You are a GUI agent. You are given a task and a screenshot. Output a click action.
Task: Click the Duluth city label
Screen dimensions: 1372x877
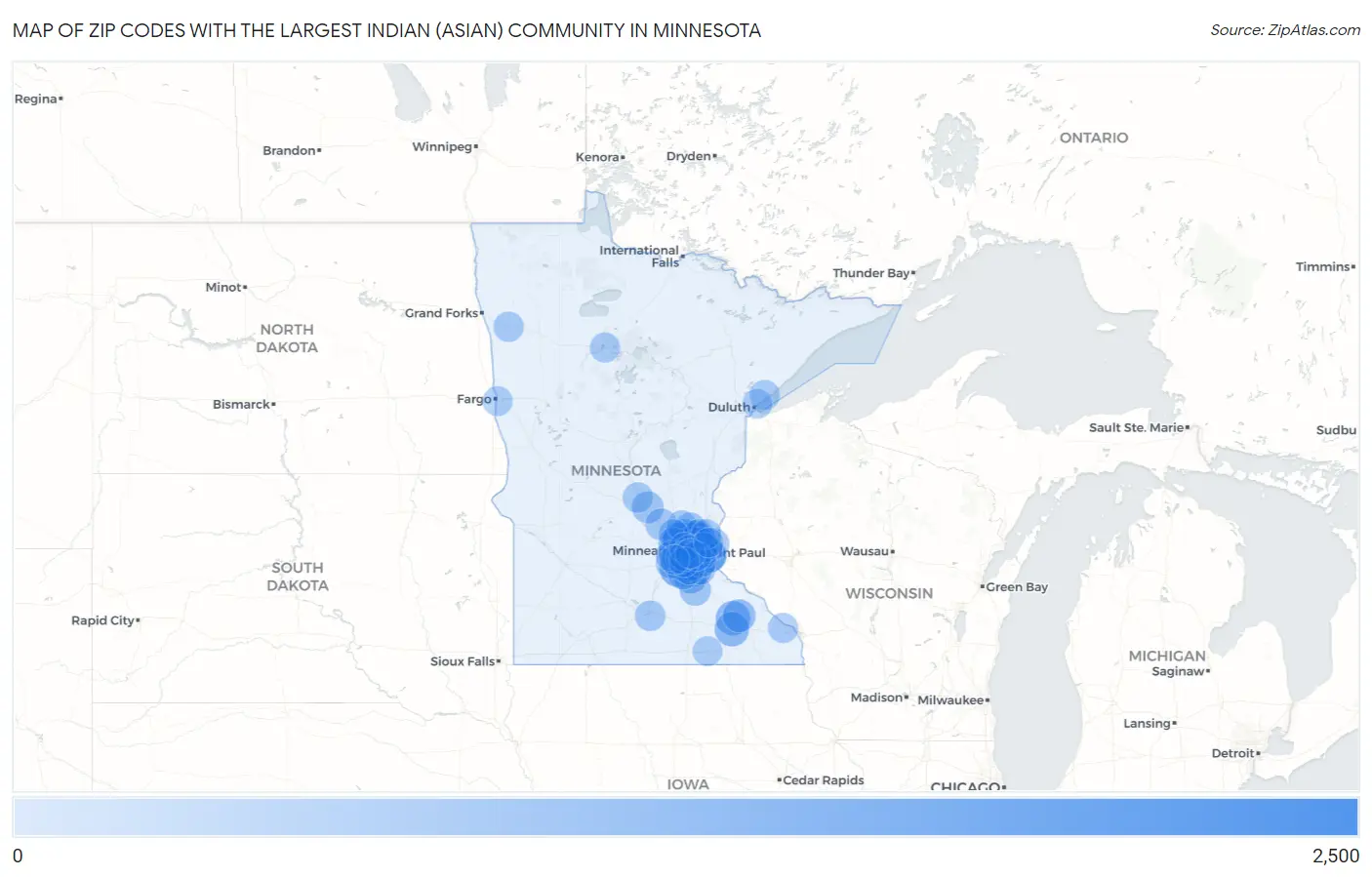coord(729,407)
